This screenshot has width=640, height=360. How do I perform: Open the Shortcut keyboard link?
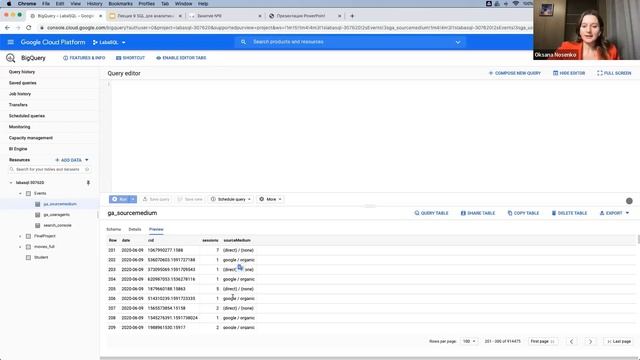tap(131, 58)
